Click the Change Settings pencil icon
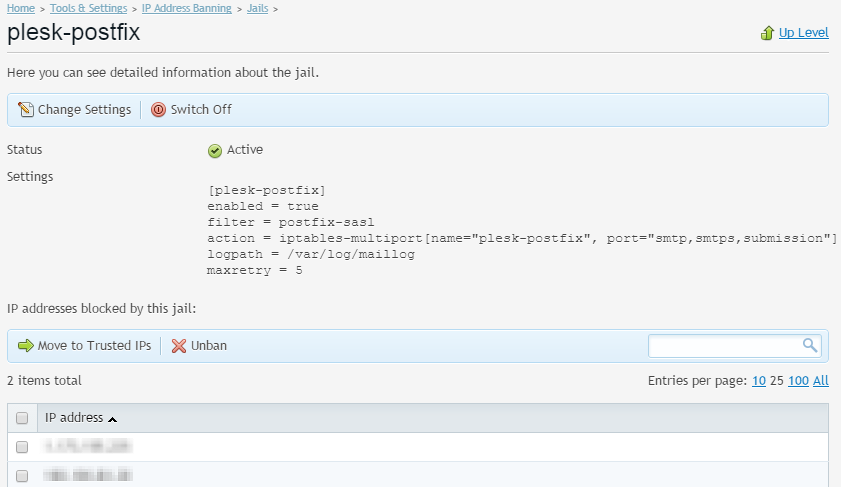Viewport: 841px width, 487px height. point(25,109)
